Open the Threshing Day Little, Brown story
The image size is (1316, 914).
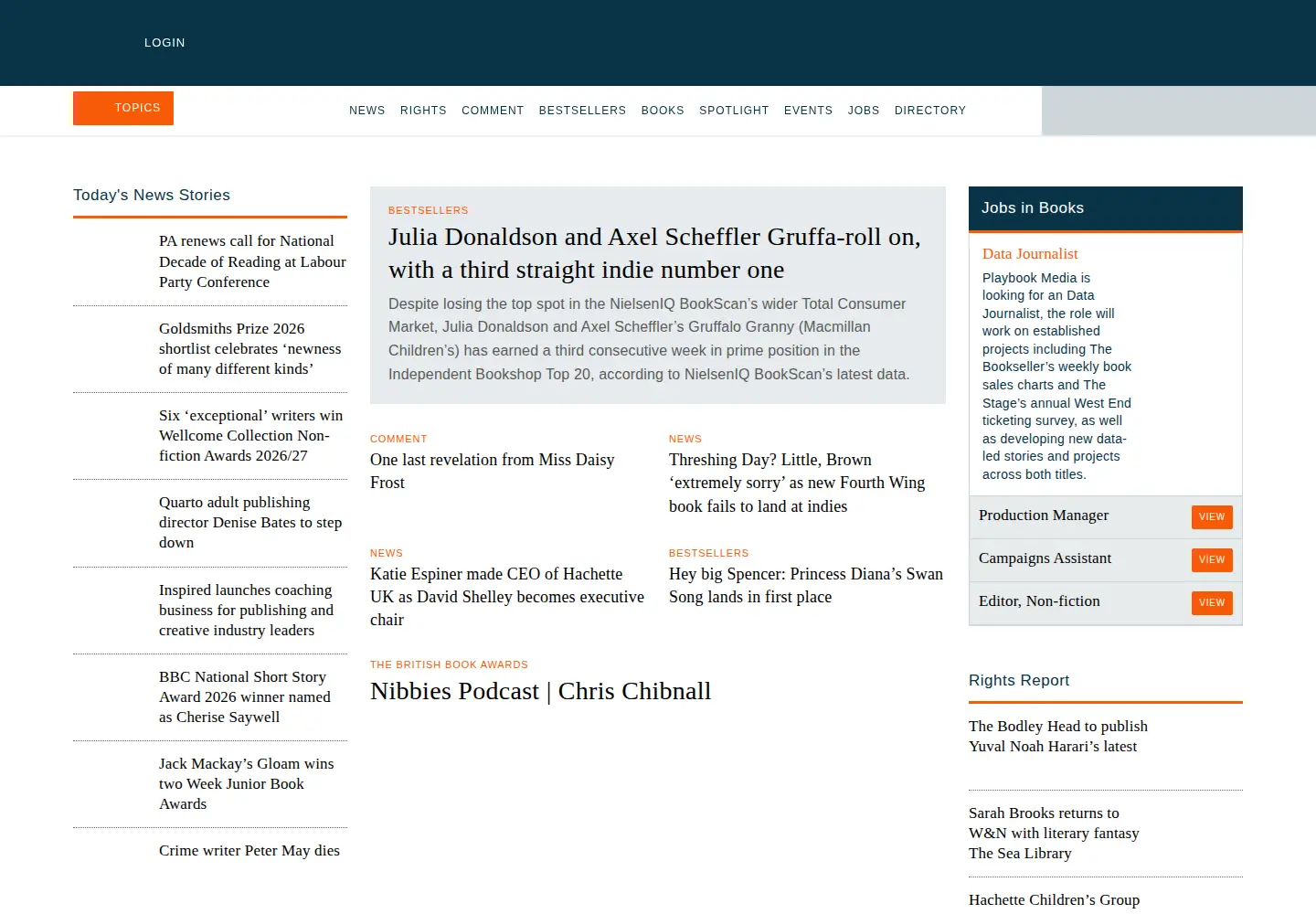click(x=797, y=483)
